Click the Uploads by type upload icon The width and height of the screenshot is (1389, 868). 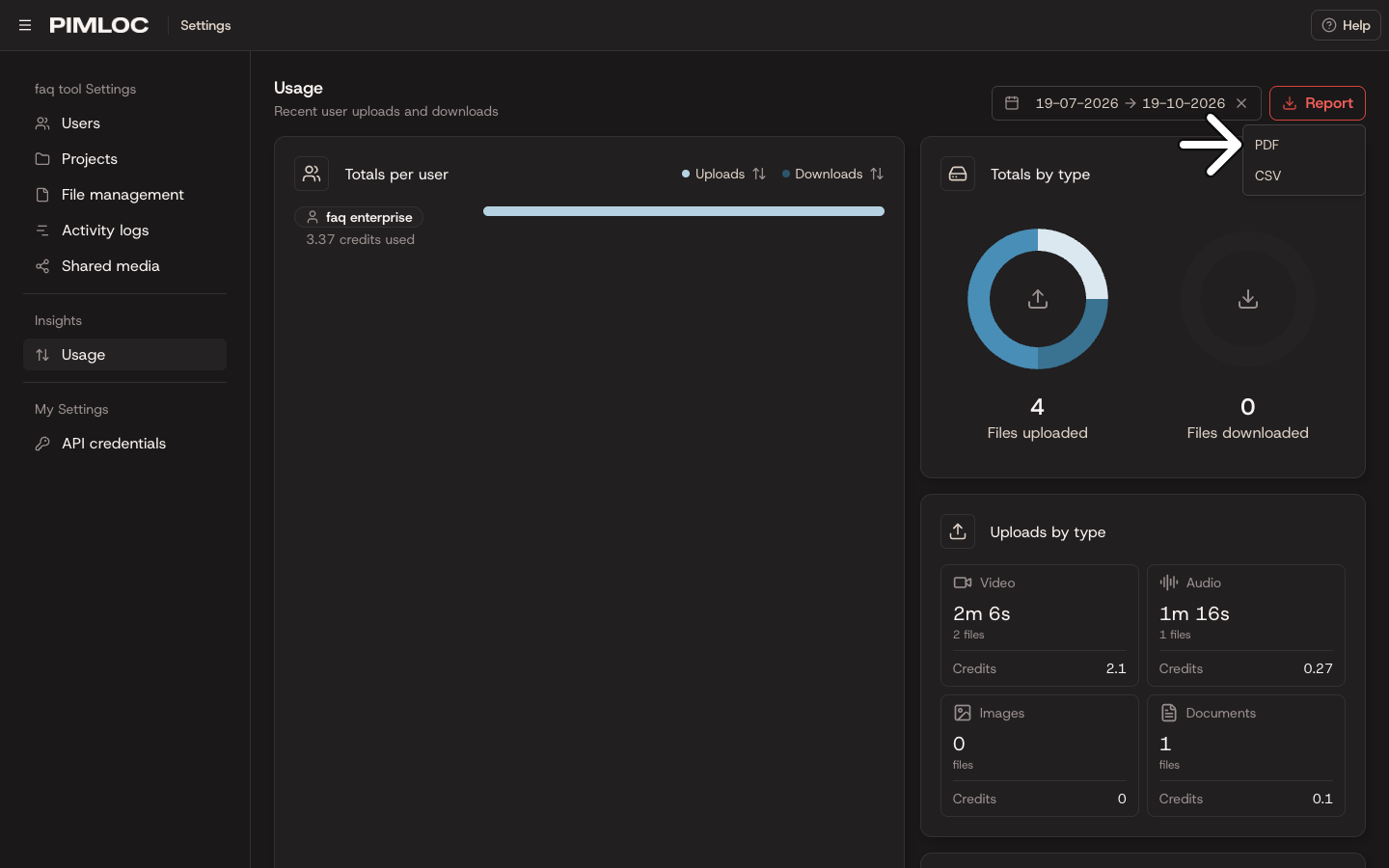(958, 531)
